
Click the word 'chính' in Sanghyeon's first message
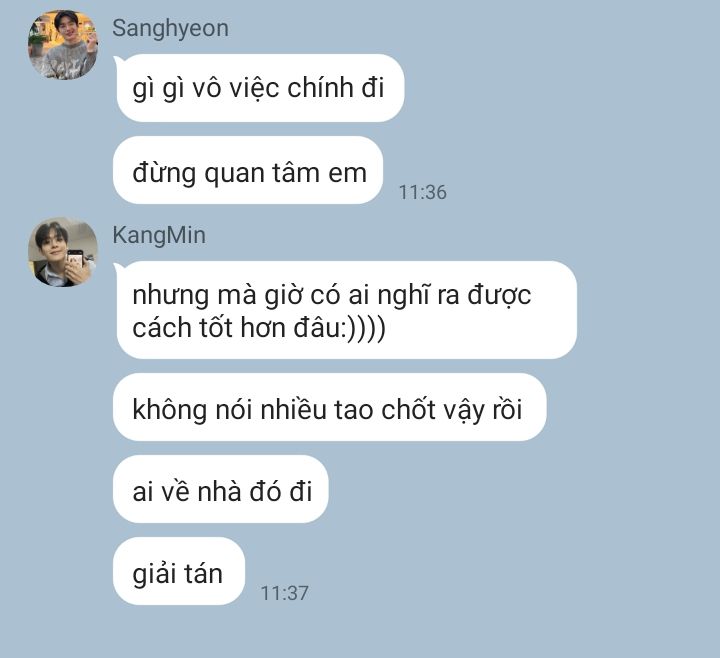(x=321, y=87)
